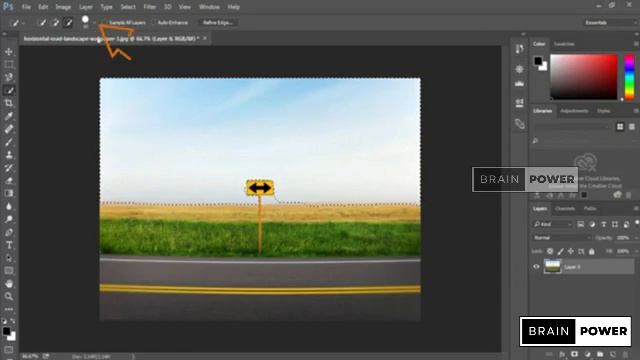Click the hue spectrum slider

click(x=629, y=77)
